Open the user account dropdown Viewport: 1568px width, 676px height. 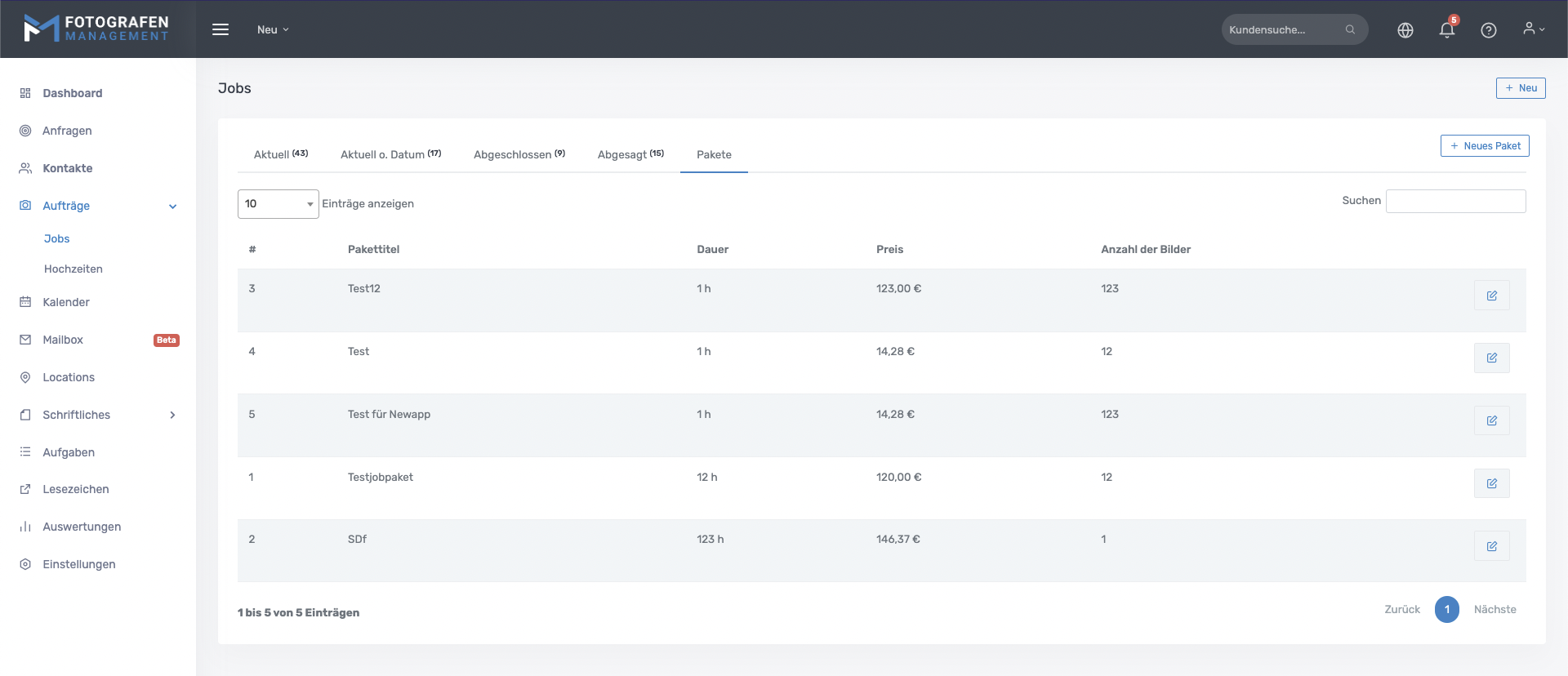tap(1533, 29)
